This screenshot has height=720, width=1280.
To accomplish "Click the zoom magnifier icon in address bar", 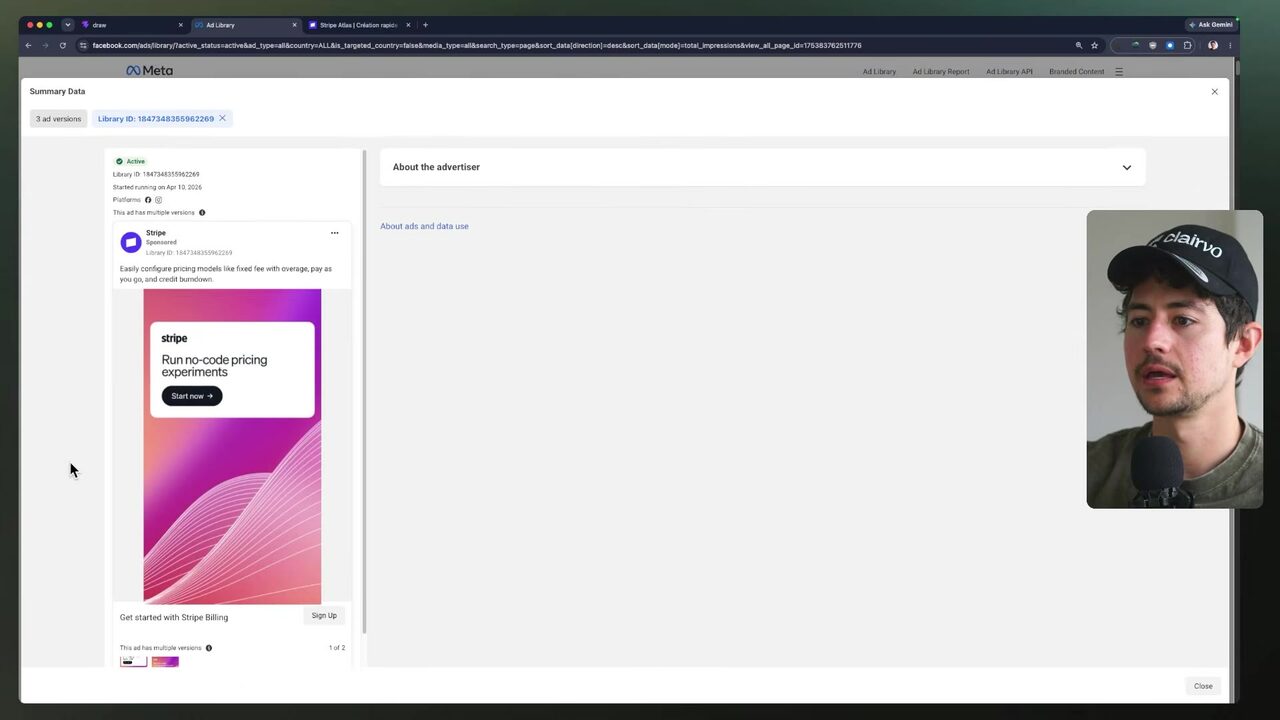I will [x=1079, y=45].
